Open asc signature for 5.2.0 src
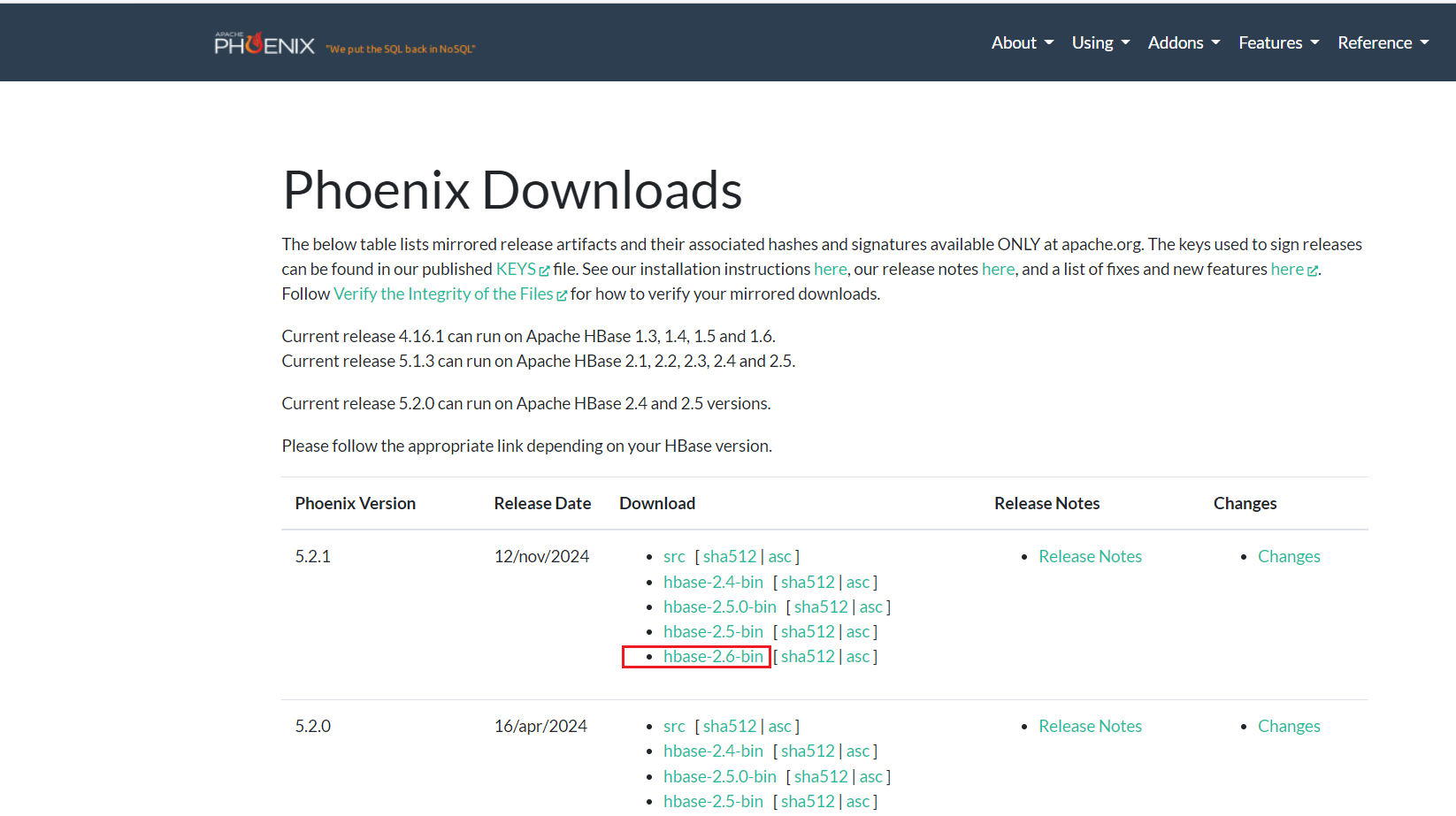1456x816 pixels. click(779, 726)
